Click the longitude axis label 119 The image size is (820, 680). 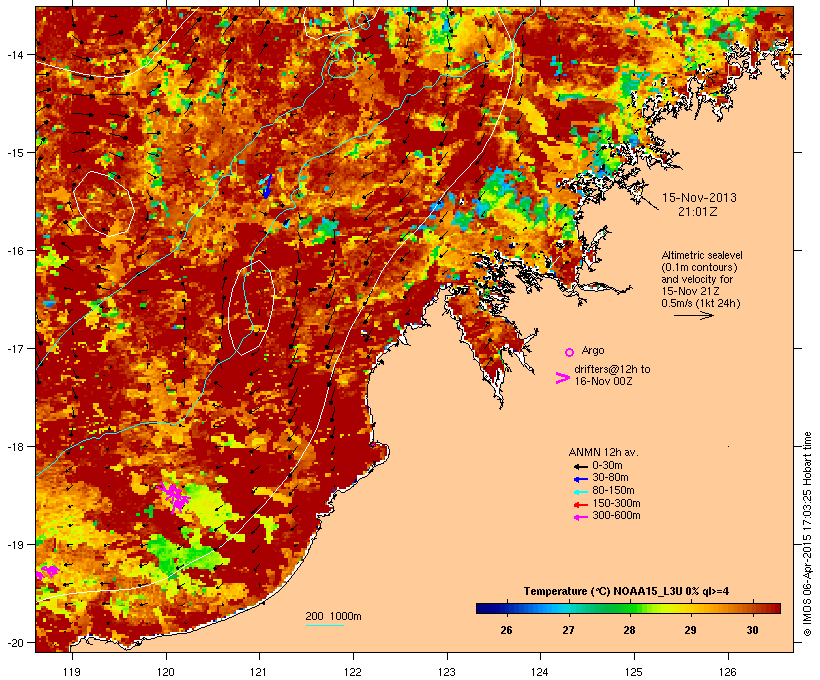click(x=72, y=672)
